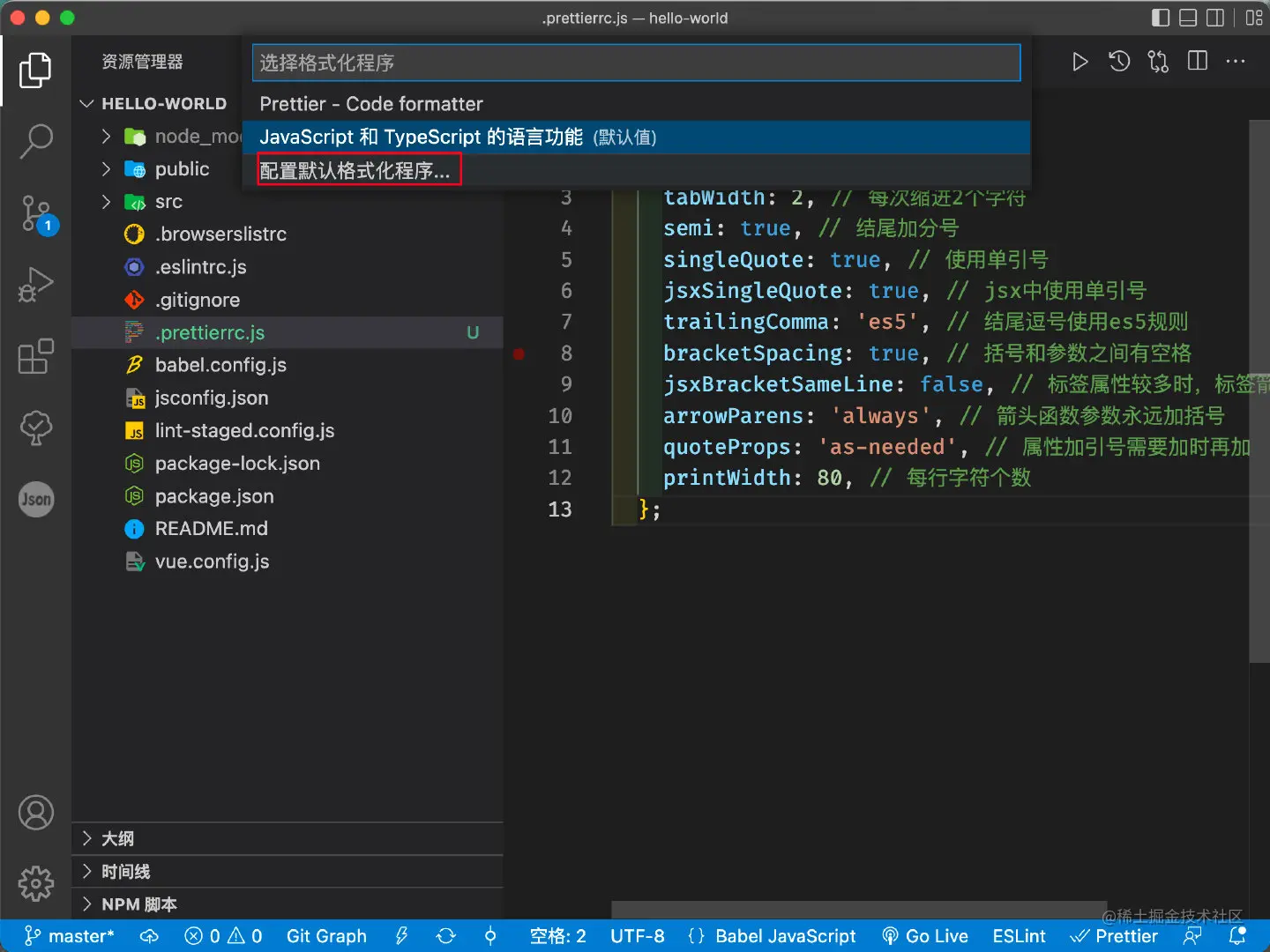Open .browserslistrc file
The height and width of the screenshot is (952, 1270).
point(288,234)
